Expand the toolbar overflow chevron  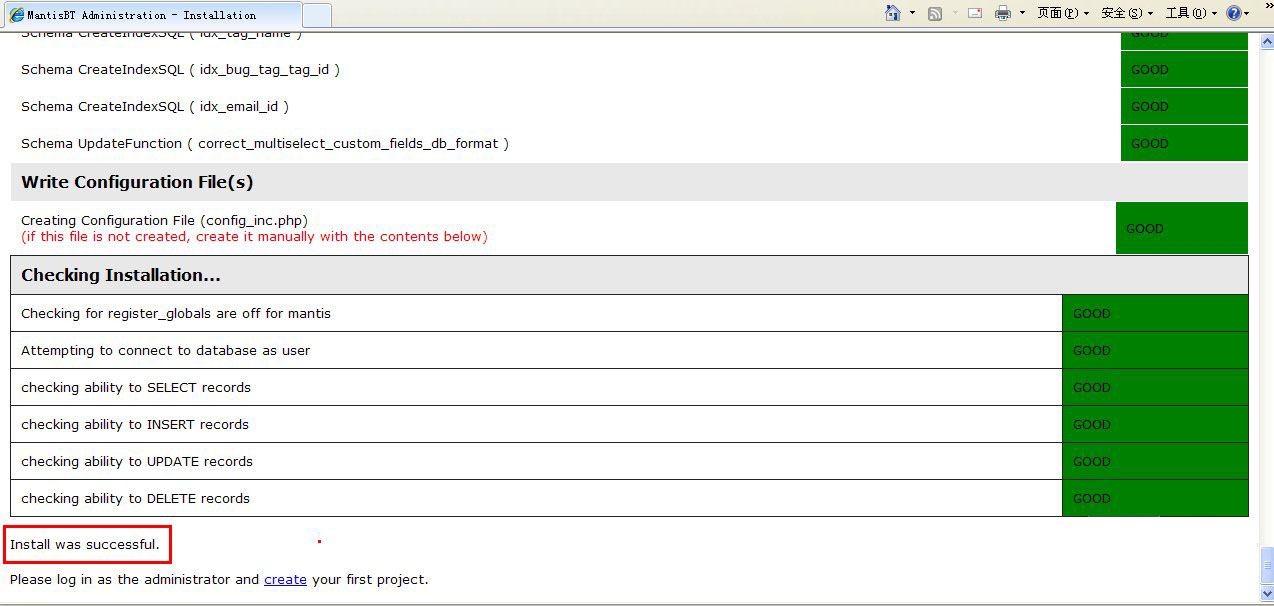[x=1268, y=6]
